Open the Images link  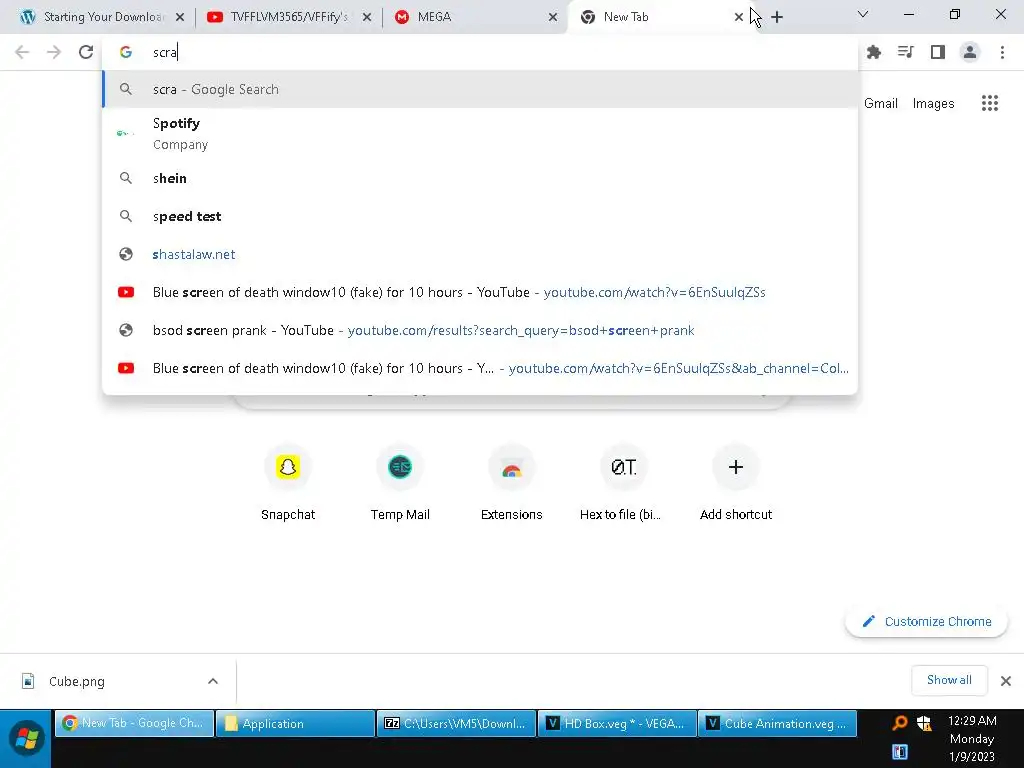pyautogui.click(x=933, y=103)
